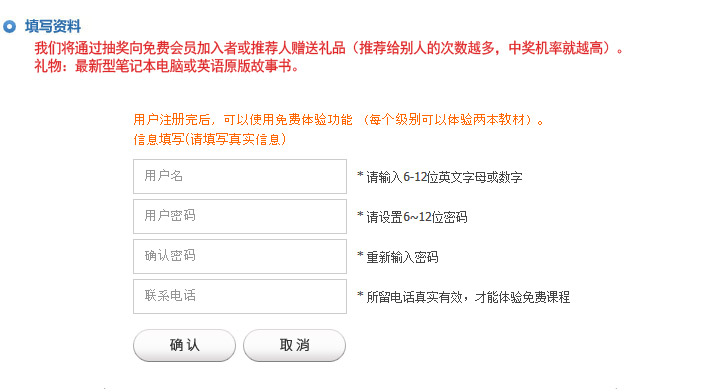Screen dimensions: 717x392
Task: Focus the 用户密码 password field
Action: click(x=240, y=216)
